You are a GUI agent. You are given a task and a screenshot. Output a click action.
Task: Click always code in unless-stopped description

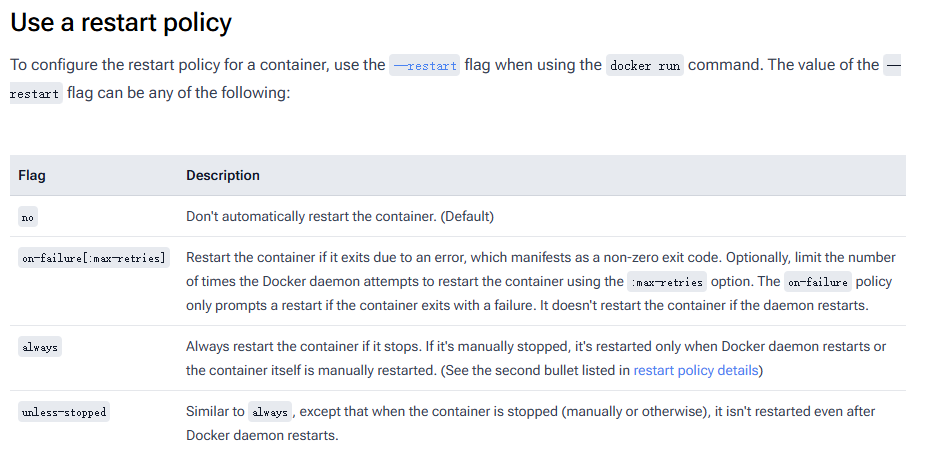point(269,412)
